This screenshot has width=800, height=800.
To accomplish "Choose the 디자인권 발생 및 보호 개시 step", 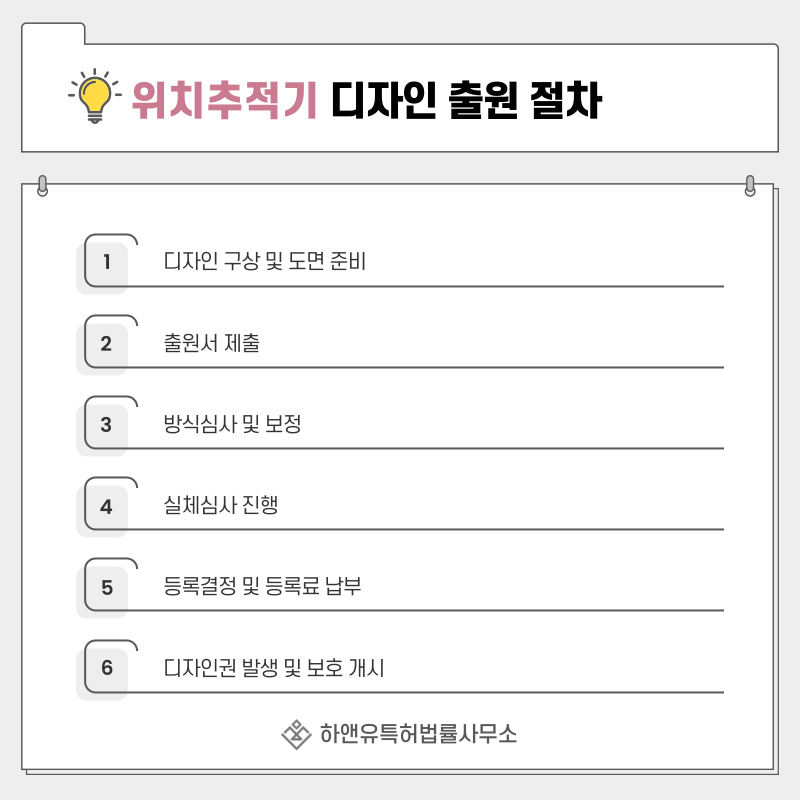I will 274,667.
